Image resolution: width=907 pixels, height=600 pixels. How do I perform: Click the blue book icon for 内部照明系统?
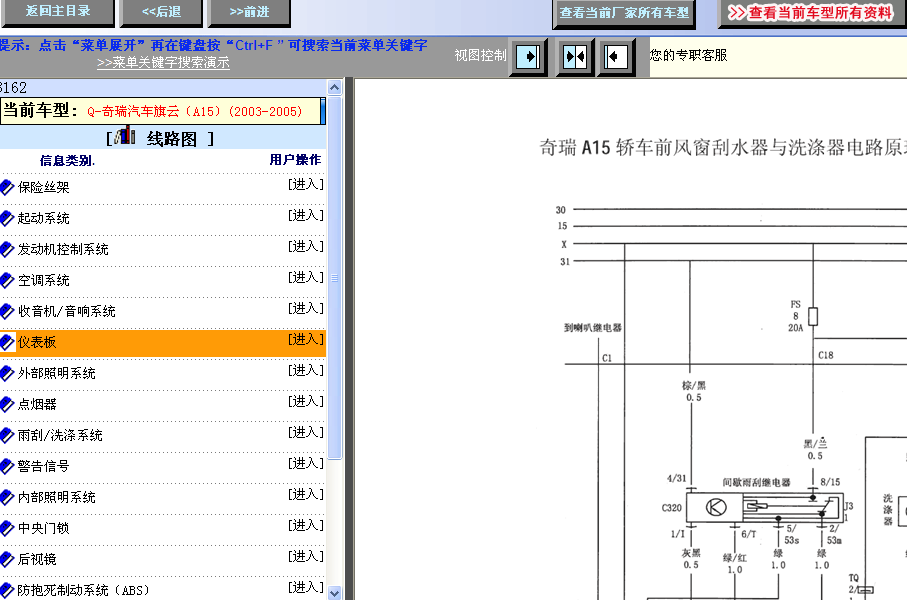(x=7, y=498)
